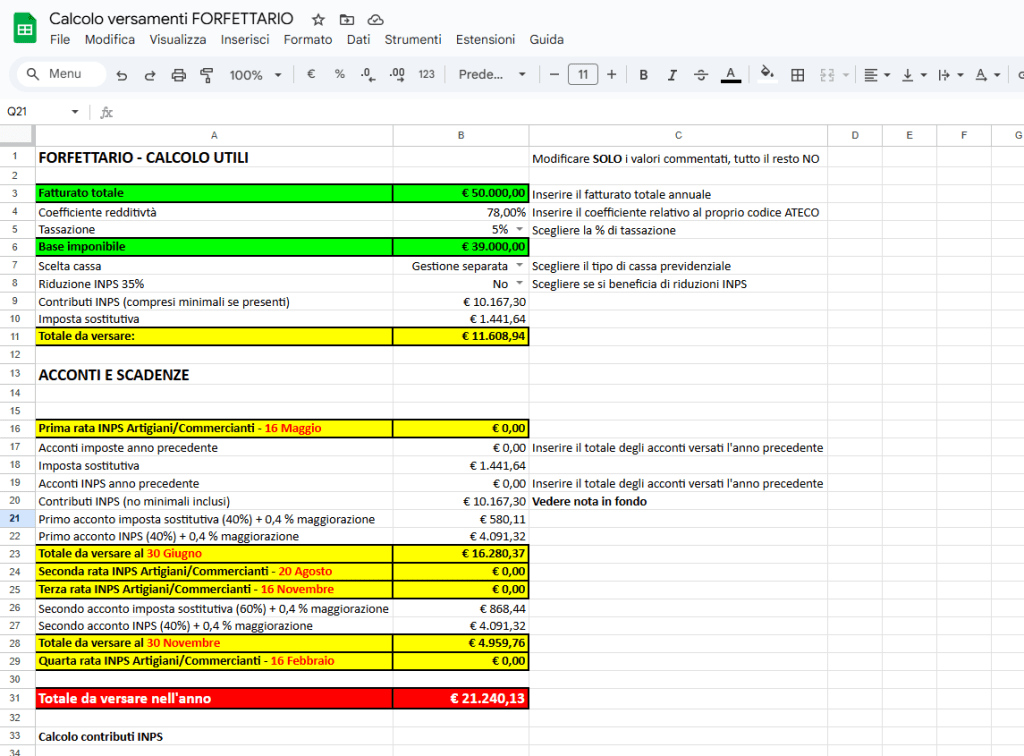
Task: Click the select-all corner box
Action: pos(16,135)
